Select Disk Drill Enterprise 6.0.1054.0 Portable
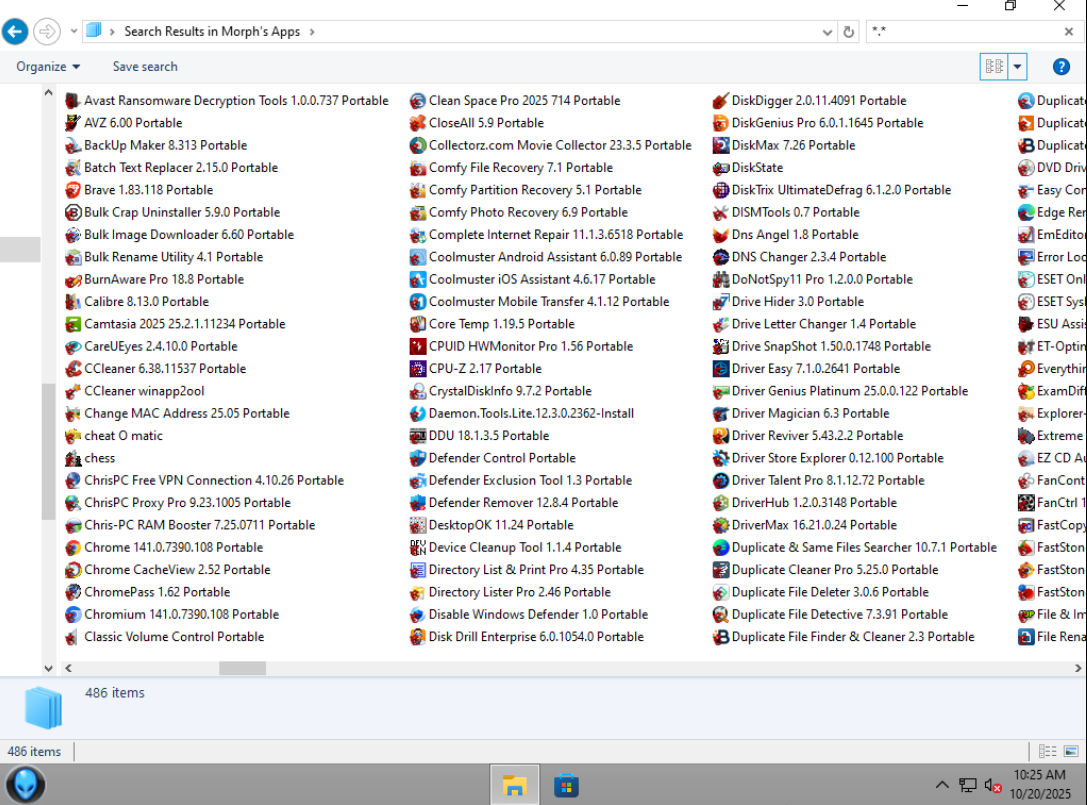Screen dimensions: 1087x805 (x=536, y=637)
